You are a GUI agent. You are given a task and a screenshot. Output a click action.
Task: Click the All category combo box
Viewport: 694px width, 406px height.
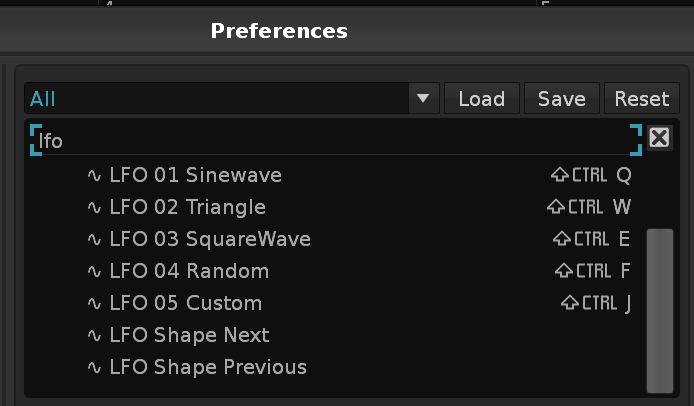click(x=218, y=98)
